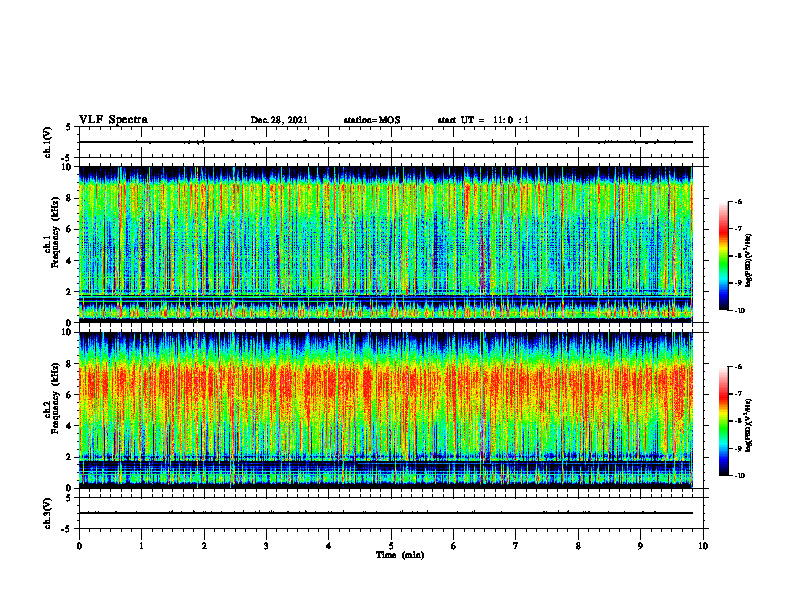
Task: Click the "6" kHz tick of ch.1 axis
Action: tap(69, 229)
